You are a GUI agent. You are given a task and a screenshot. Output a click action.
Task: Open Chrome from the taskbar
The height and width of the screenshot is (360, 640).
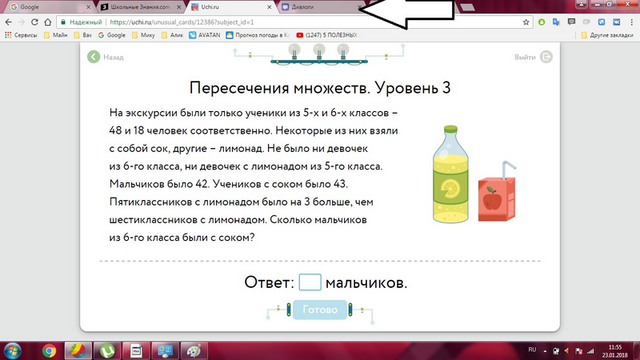click(x=49, y=351)
